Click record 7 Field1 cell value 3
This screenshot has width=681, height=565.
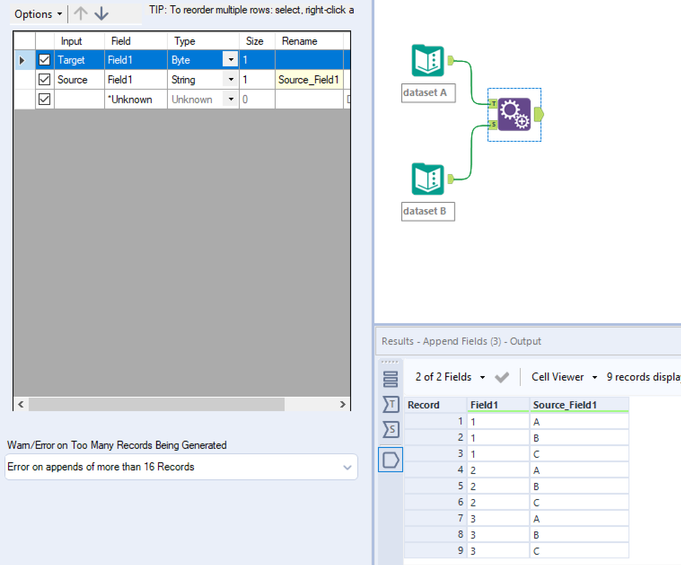coord(499,519)
